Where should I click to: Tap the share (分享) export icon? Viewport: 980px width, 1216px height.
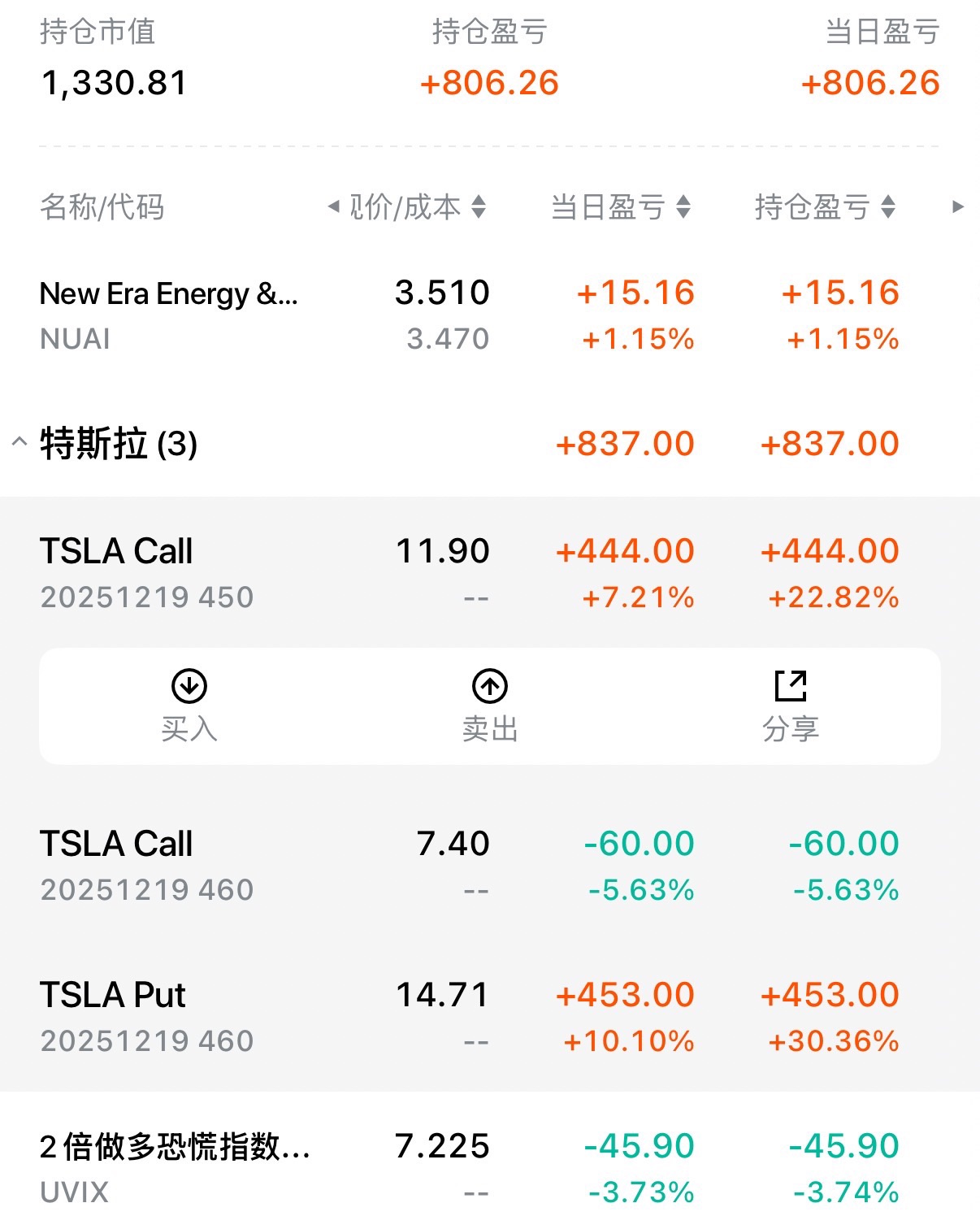pyautogui.click(x=790, y=687)
